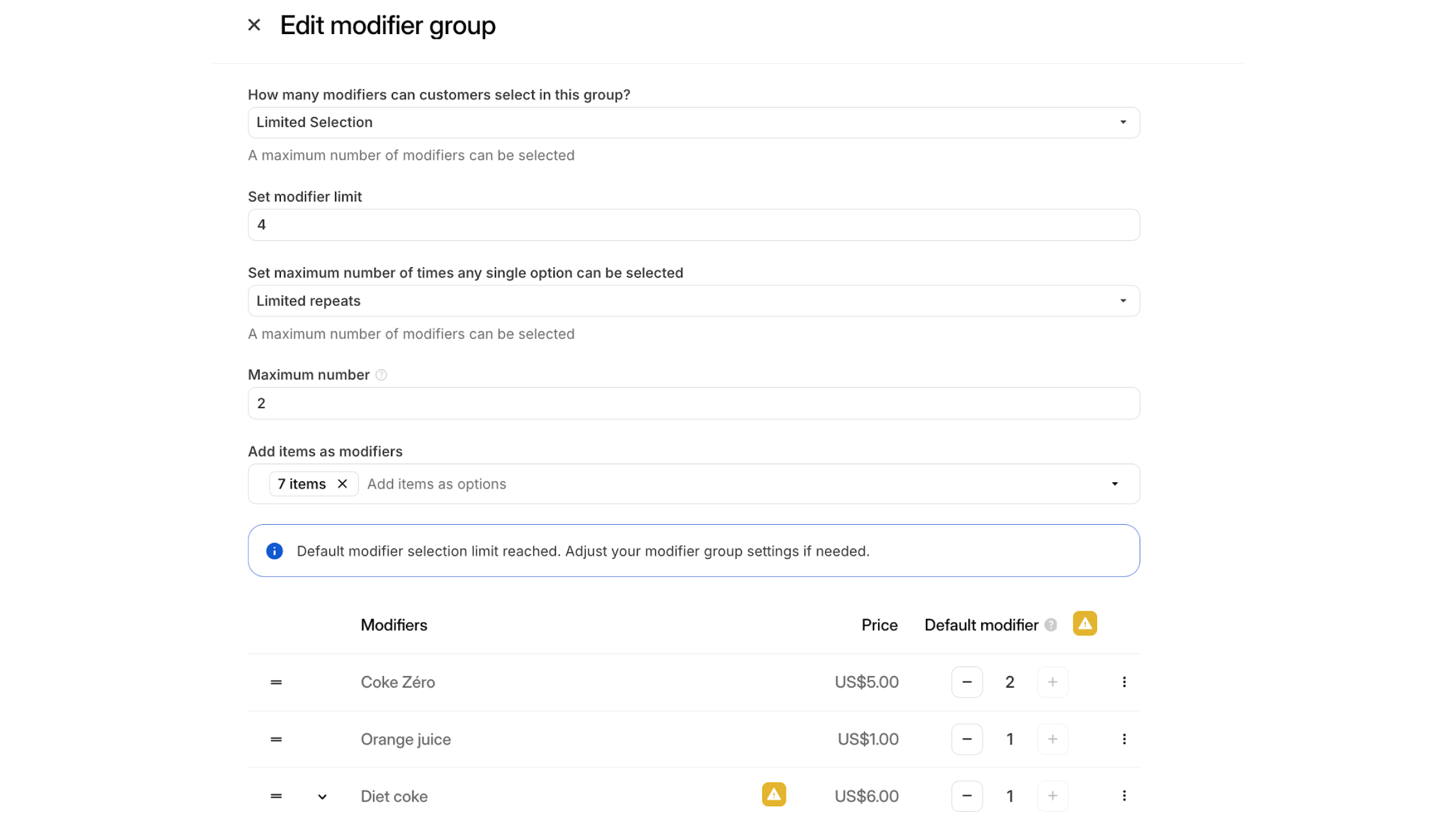Close the Edit modifier group dialog
Image resolution: width=1456 pixels, height=821 pixels.
click(x=254, y=25)
